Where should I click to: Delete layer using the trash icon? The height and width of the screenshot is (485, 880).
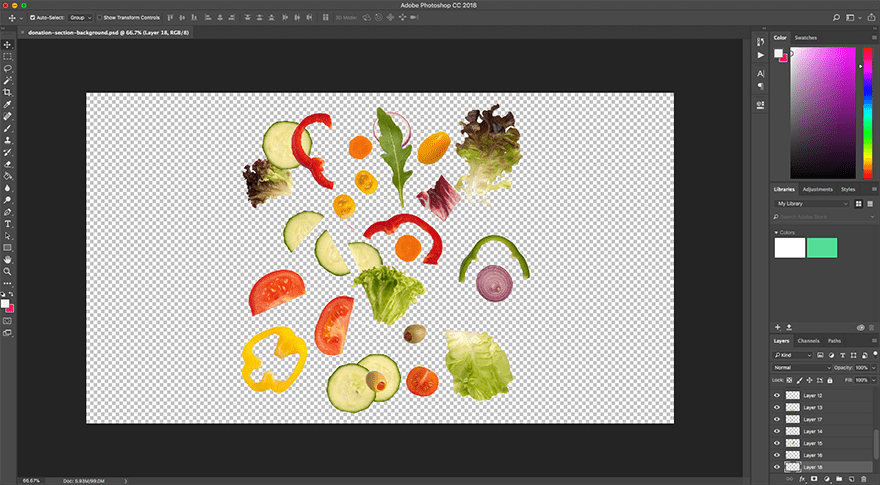863,479
